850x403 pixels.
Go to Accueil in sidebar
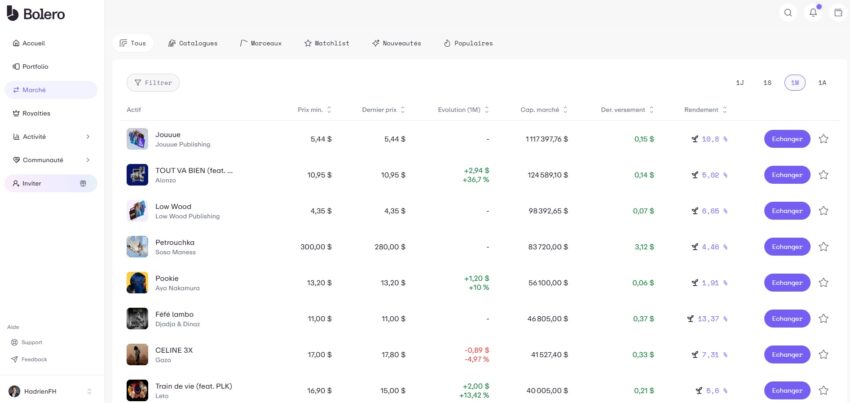coord(51,43)
